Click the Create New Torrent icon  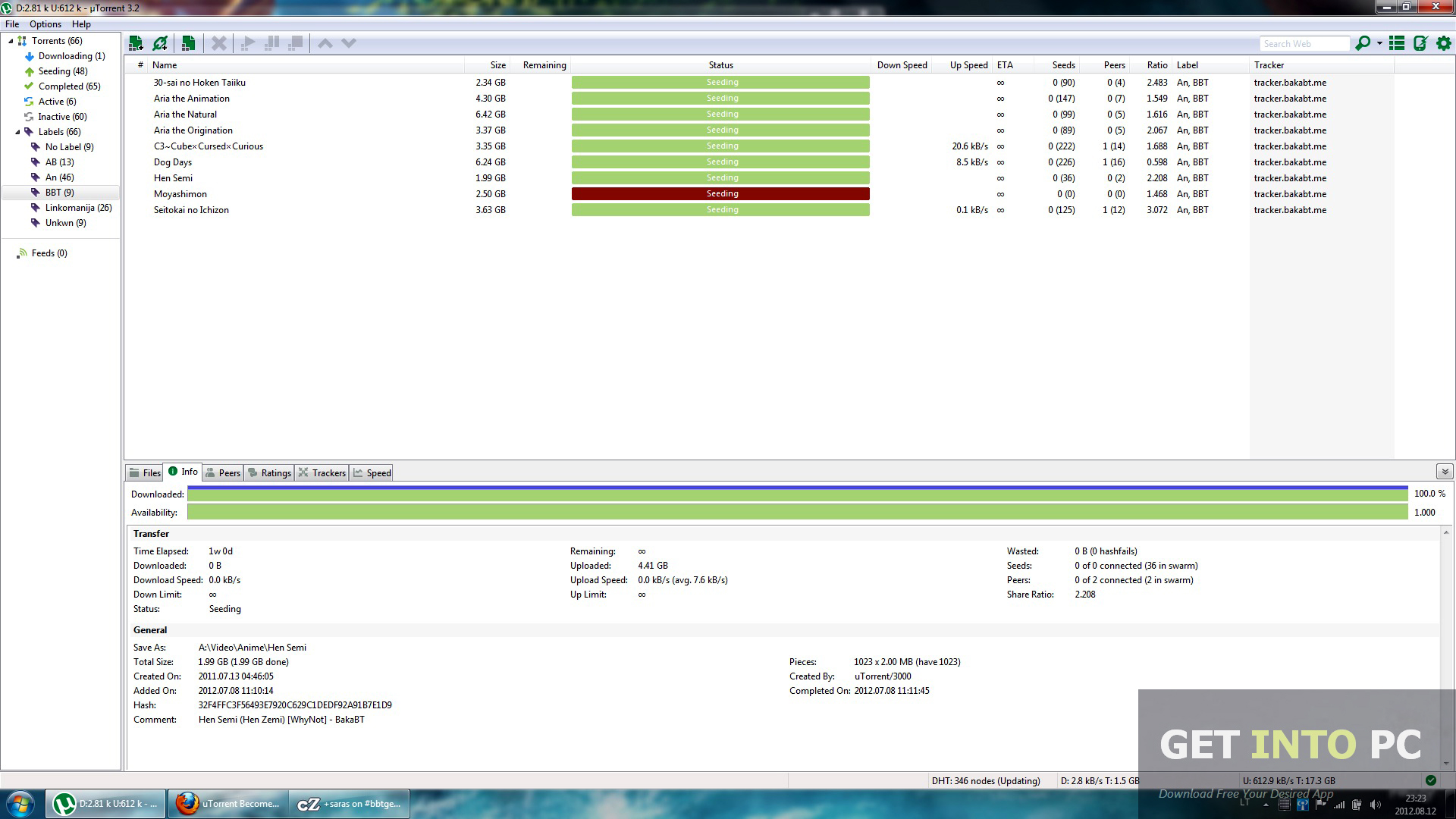(x=189, y=43)
